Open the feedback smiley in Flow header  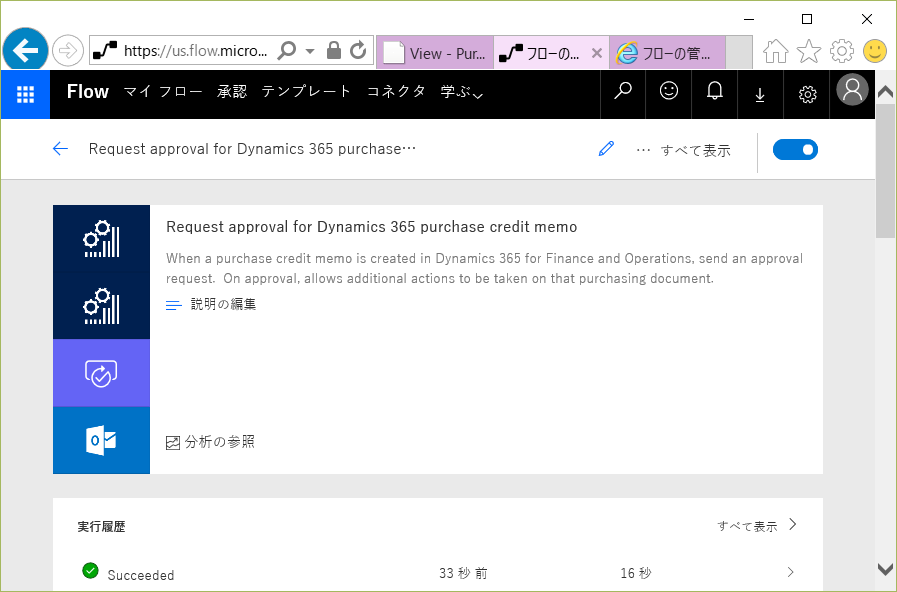pyautogui.click(x=669, y=92)
